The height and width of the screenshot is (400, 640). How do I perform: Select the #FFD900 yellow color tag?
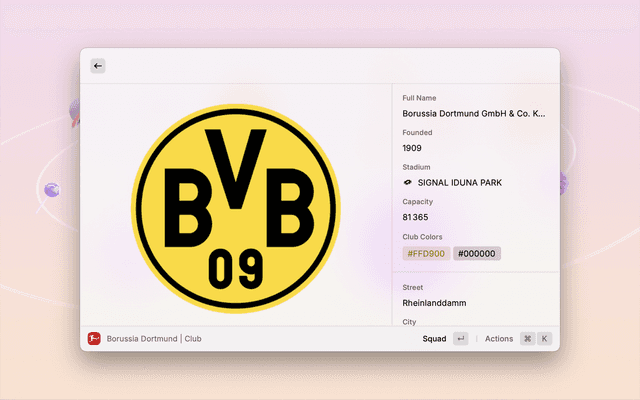pyautogui.click(x=426, y=254)
